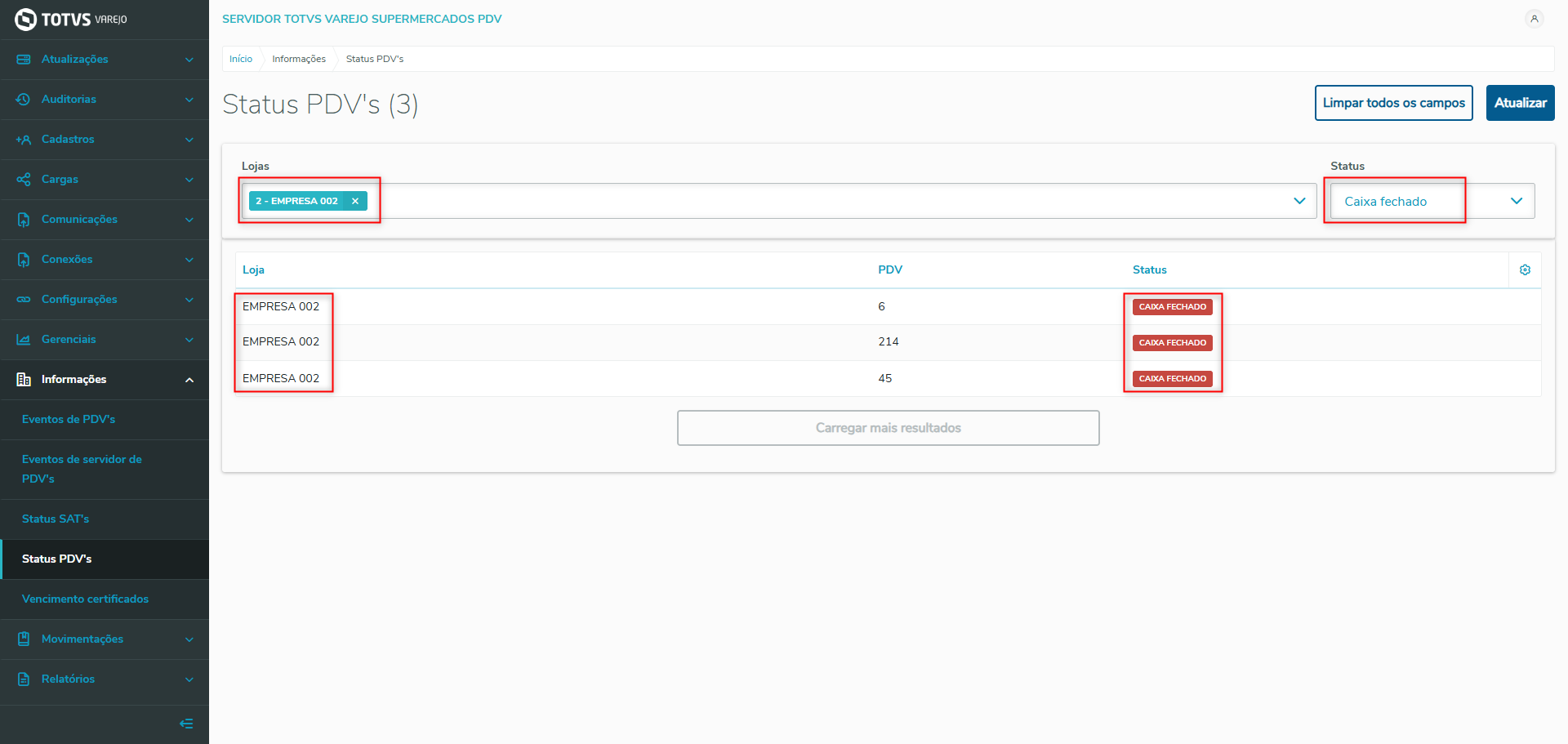Click the Informações building icon
Image resolution: width=1568 pixels, height=744 pixels.
[x=24, y=380]
